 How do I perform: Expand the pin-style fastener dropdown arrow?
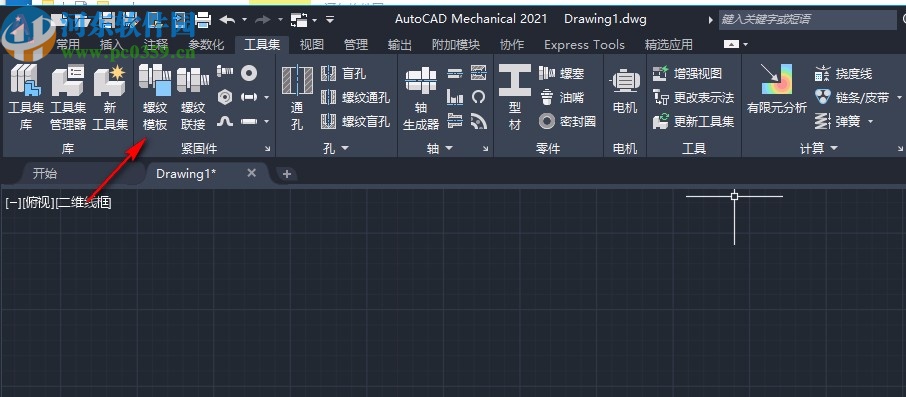pyautogui.click(x=266, y=97)
